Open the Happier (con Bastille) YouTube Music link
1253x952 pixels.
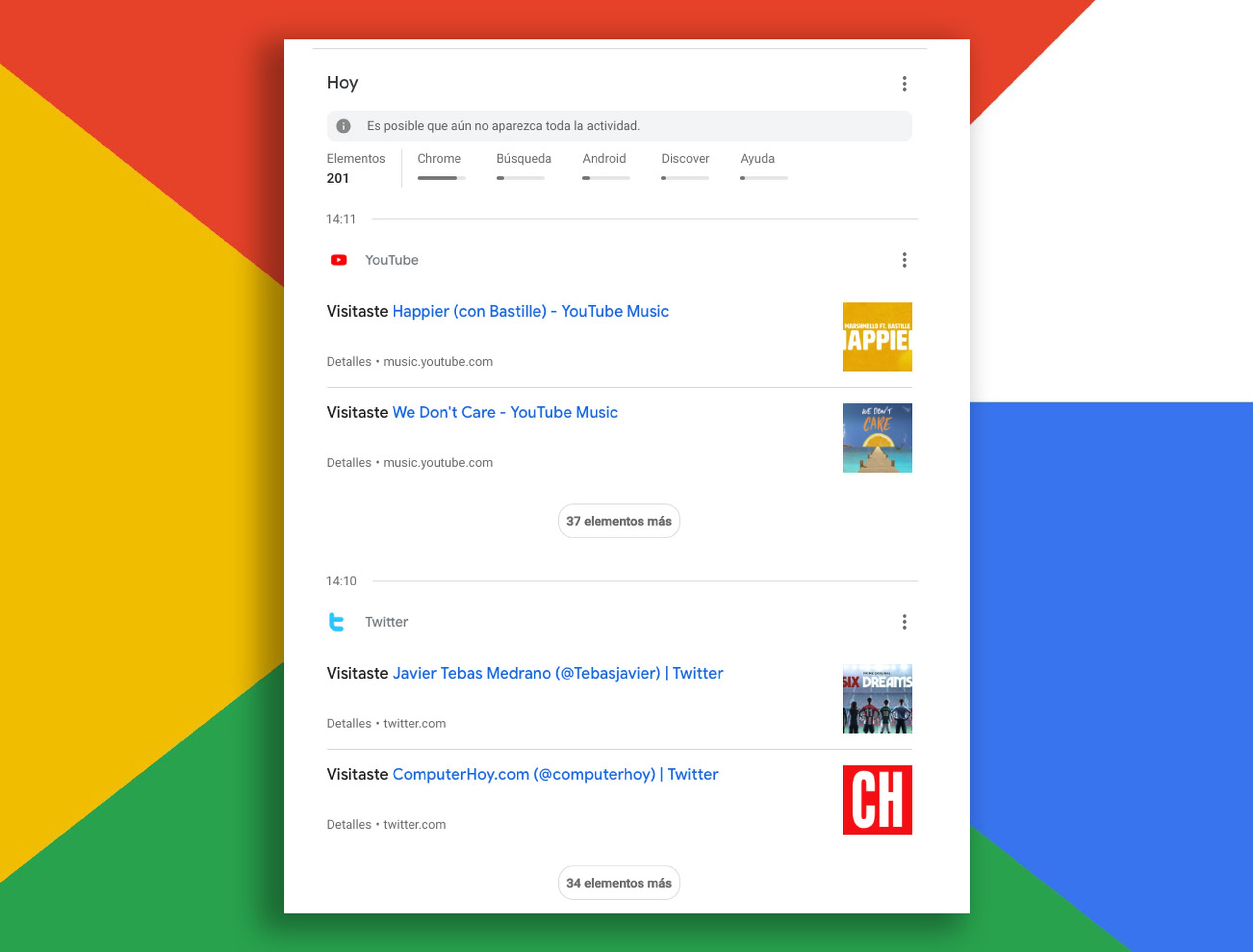(530, 311)
